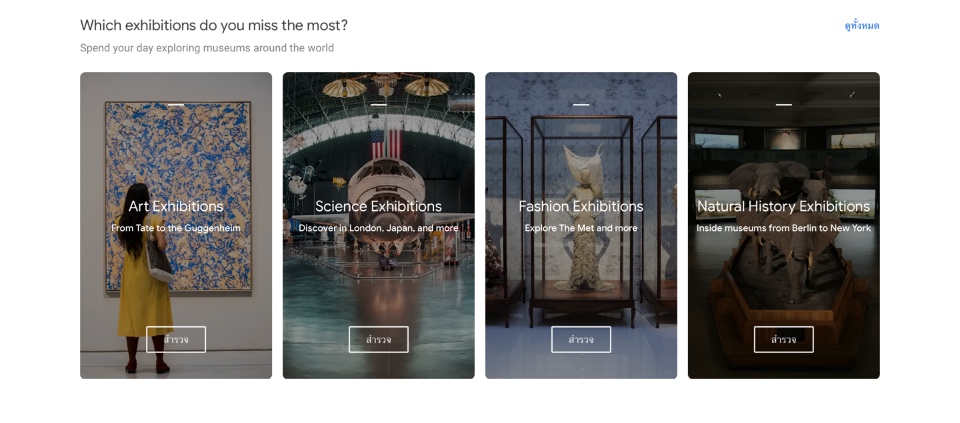Viewport: 960px width, 423px height.
Task: Click the white indicator bar on Art card
Action: pos(176,105)
